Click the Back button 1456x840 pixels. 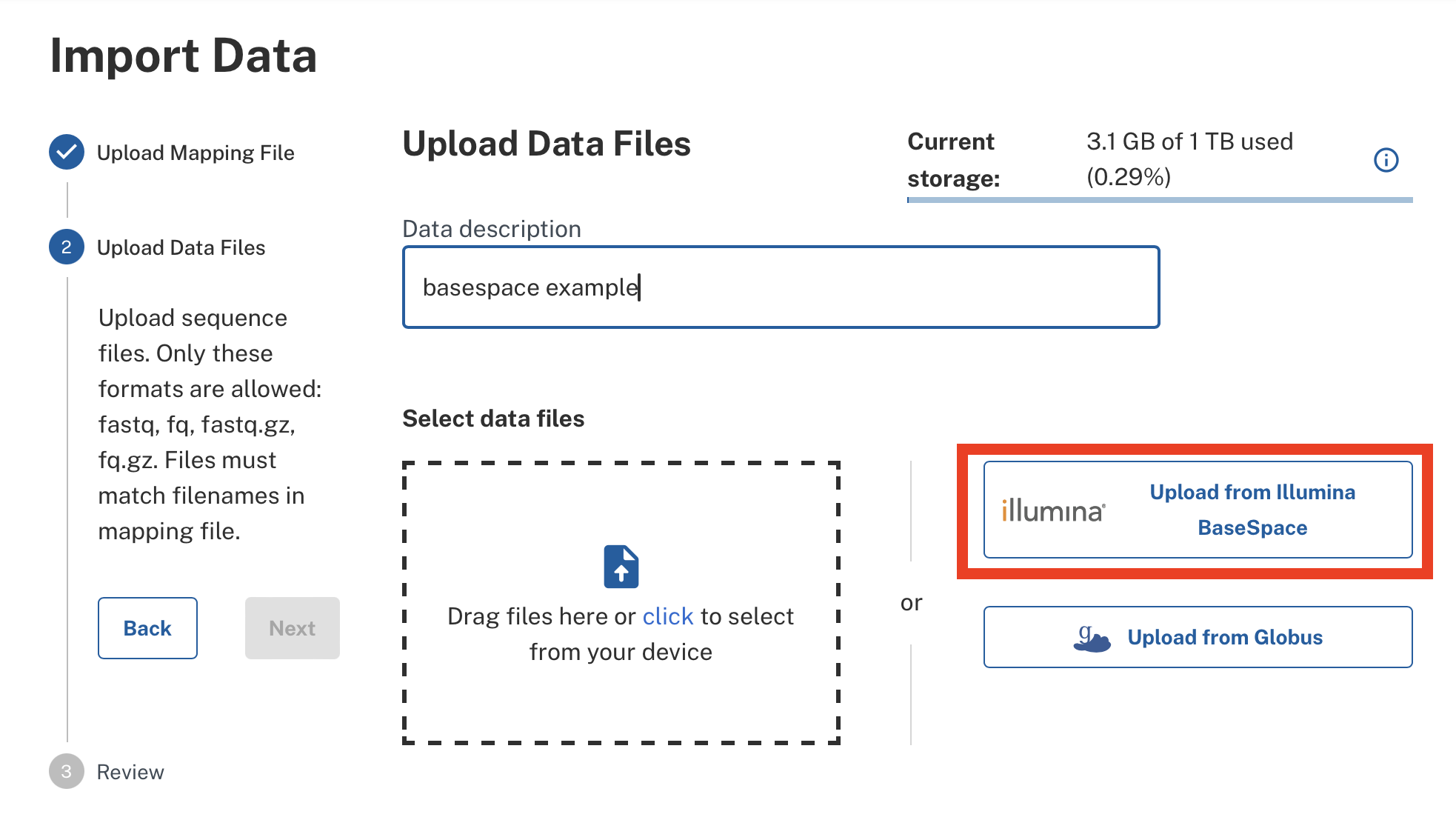tap(147, 628)
